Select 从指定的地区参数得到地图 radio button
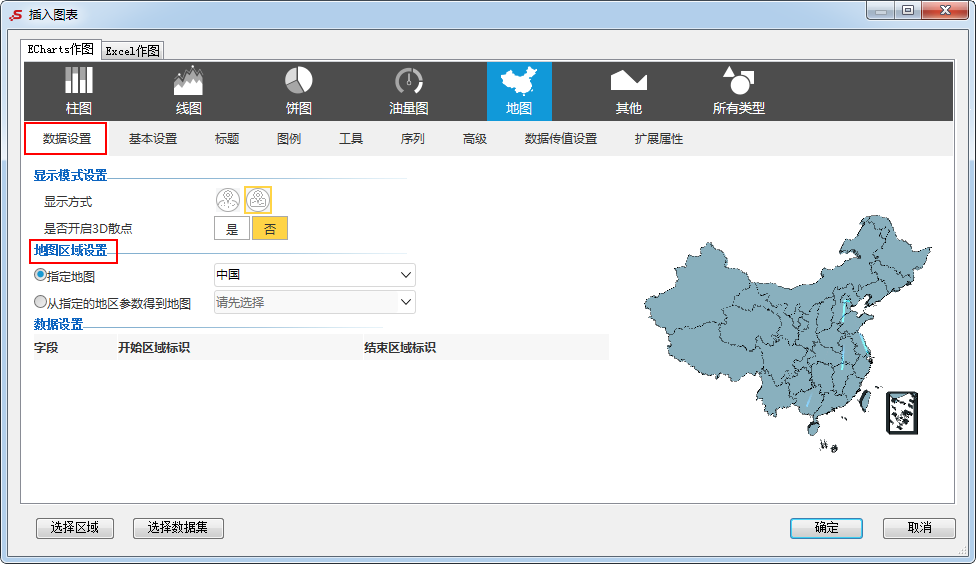The height and width of the screenshot is (564, 976). click(x=40, y=302)
